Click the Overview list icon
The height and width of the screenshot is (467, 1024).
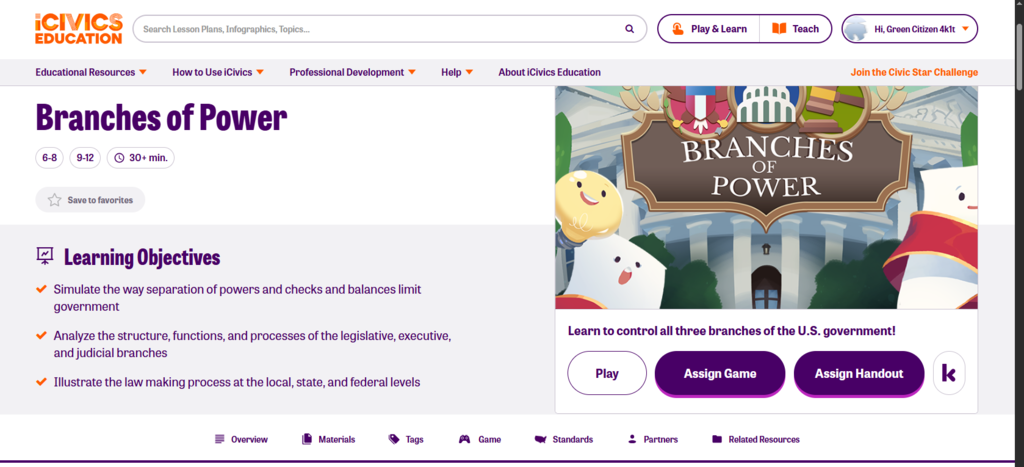tap(219, 440)
